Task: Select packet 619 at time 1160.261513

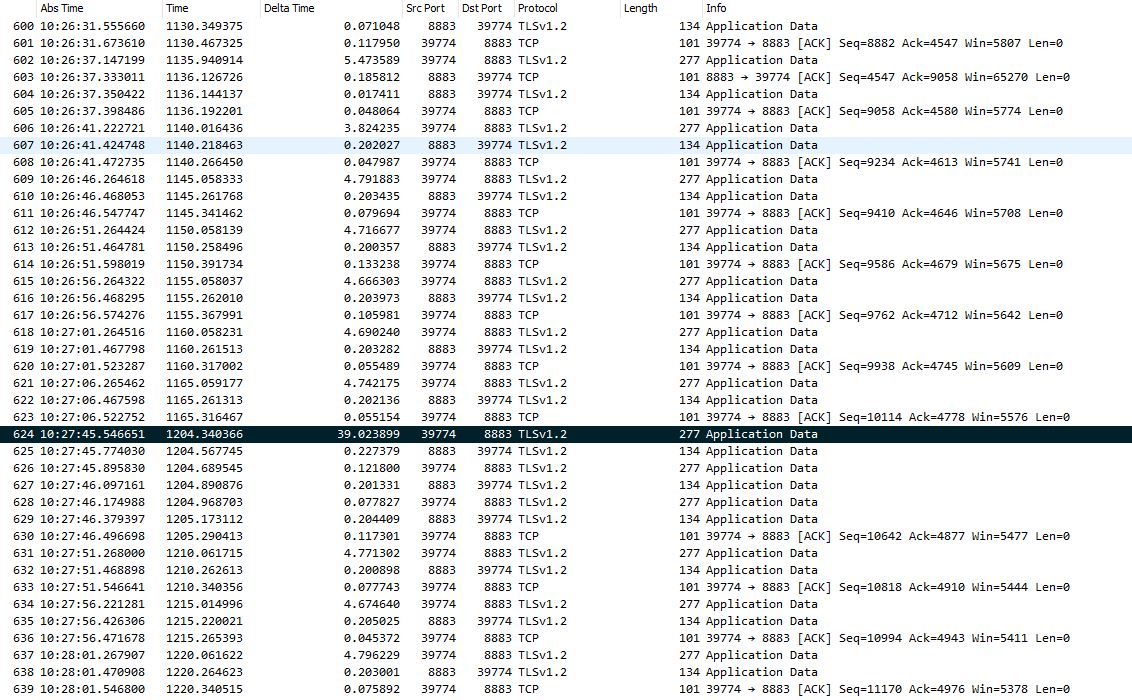Action: coord(566,349)
